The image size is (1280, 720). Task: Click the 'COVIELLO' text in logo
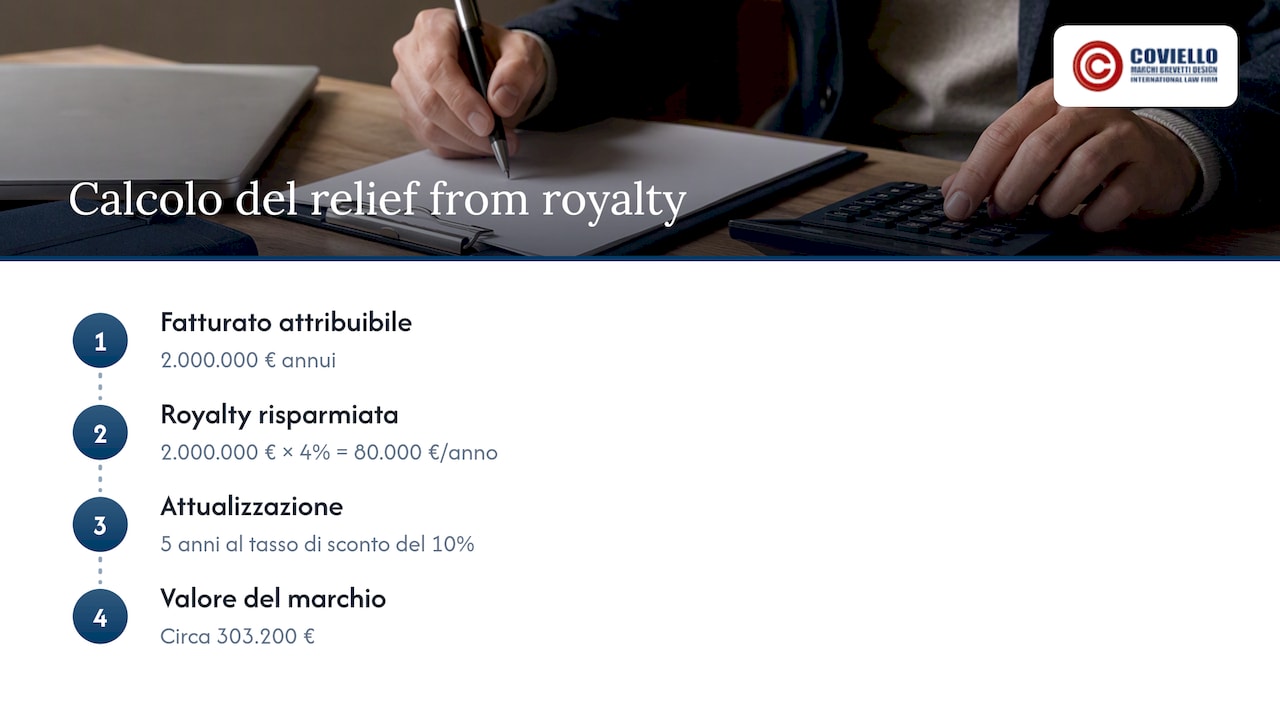point(1174,56)
